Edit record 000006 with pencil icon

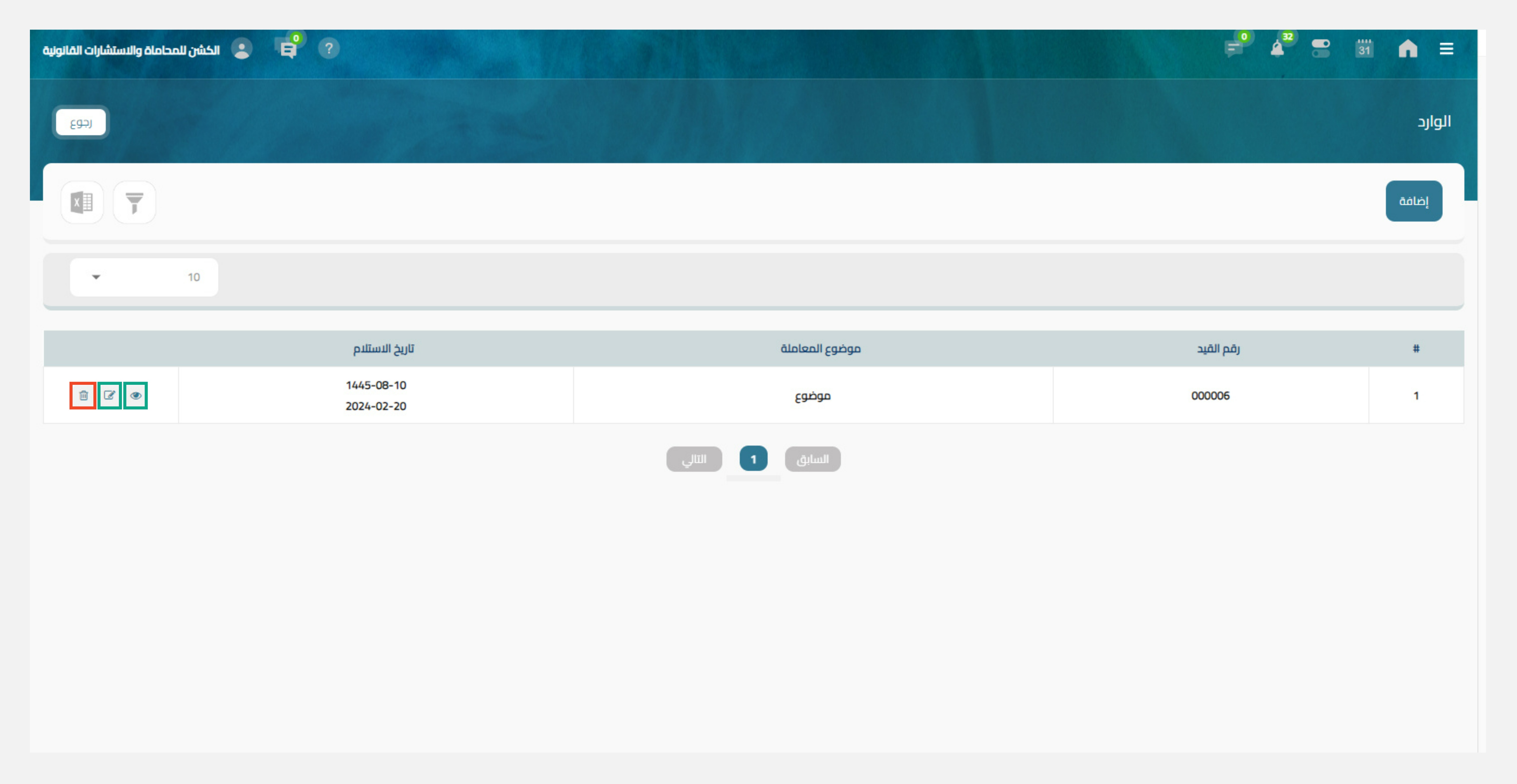[x=109, y=396]
